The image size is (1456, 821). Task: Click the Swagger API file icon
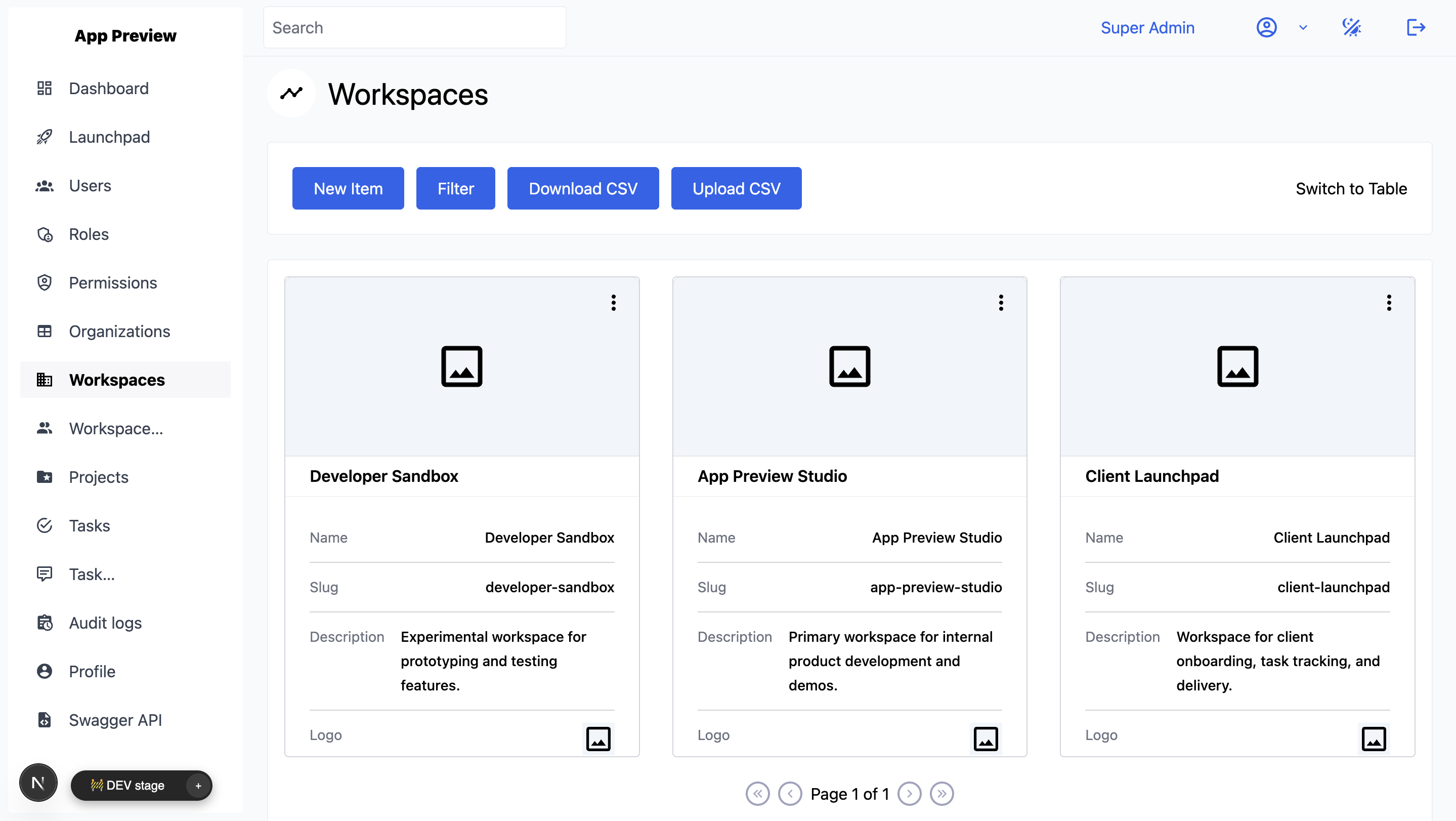tap(44, 720)
